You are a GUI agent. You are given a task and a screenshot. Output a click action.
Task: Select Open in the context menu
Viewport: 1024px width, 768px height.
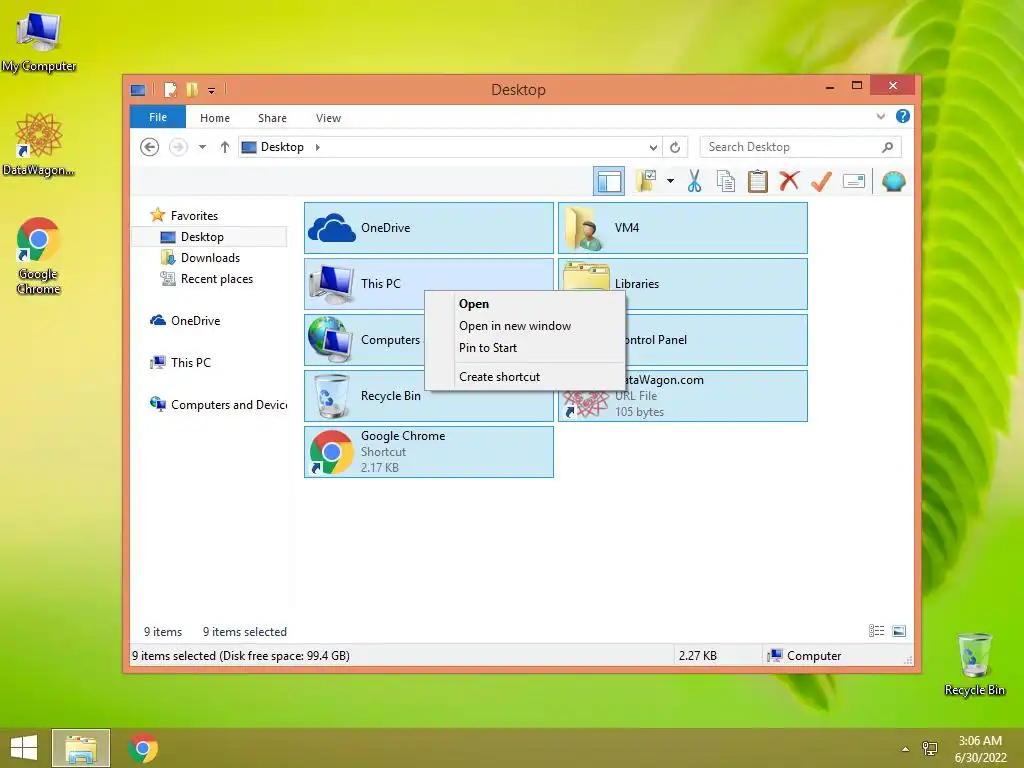(x=525, y=304)
